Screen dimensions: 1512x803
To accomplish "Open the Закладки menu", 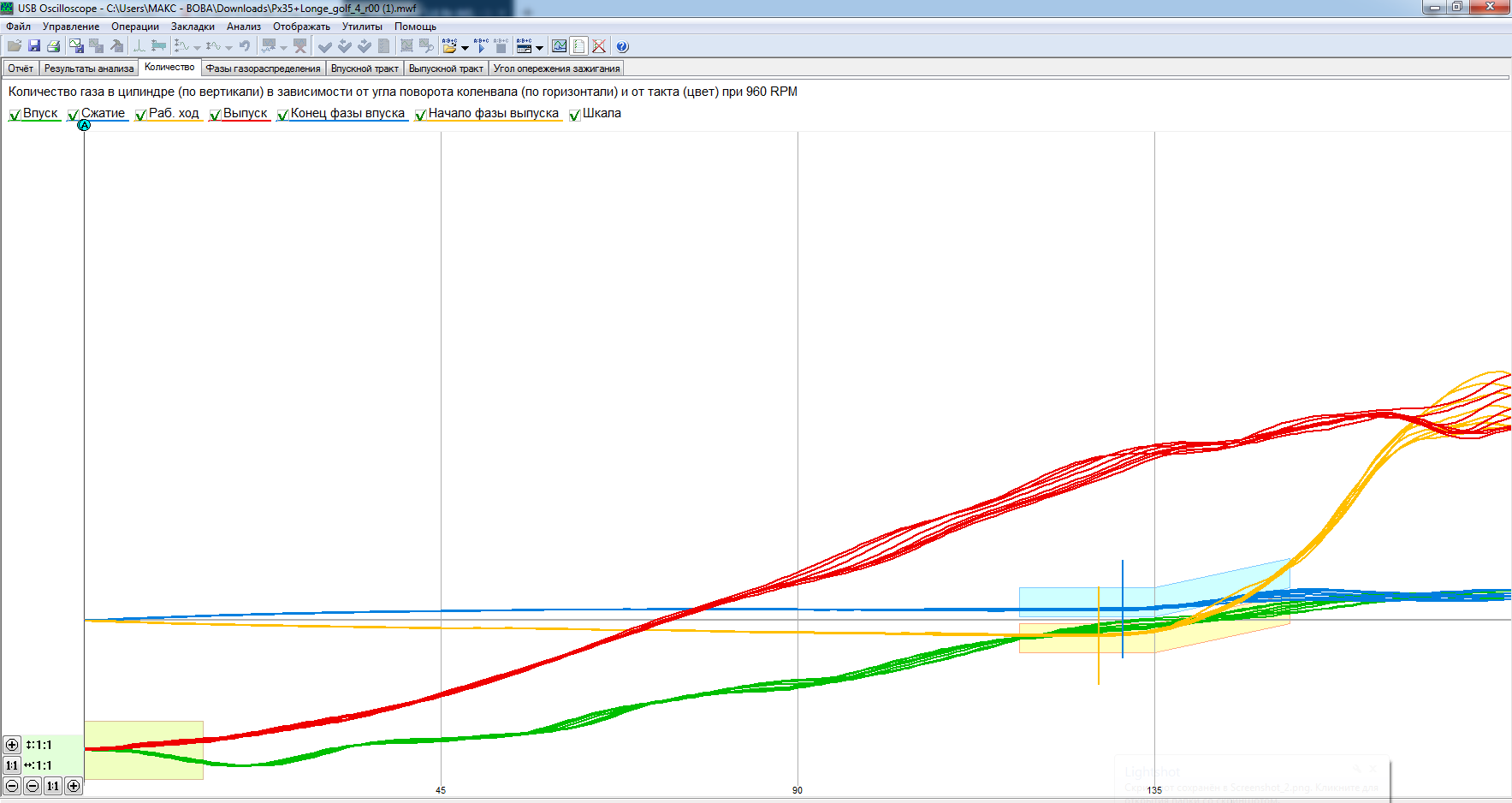I will coord(193,27).
